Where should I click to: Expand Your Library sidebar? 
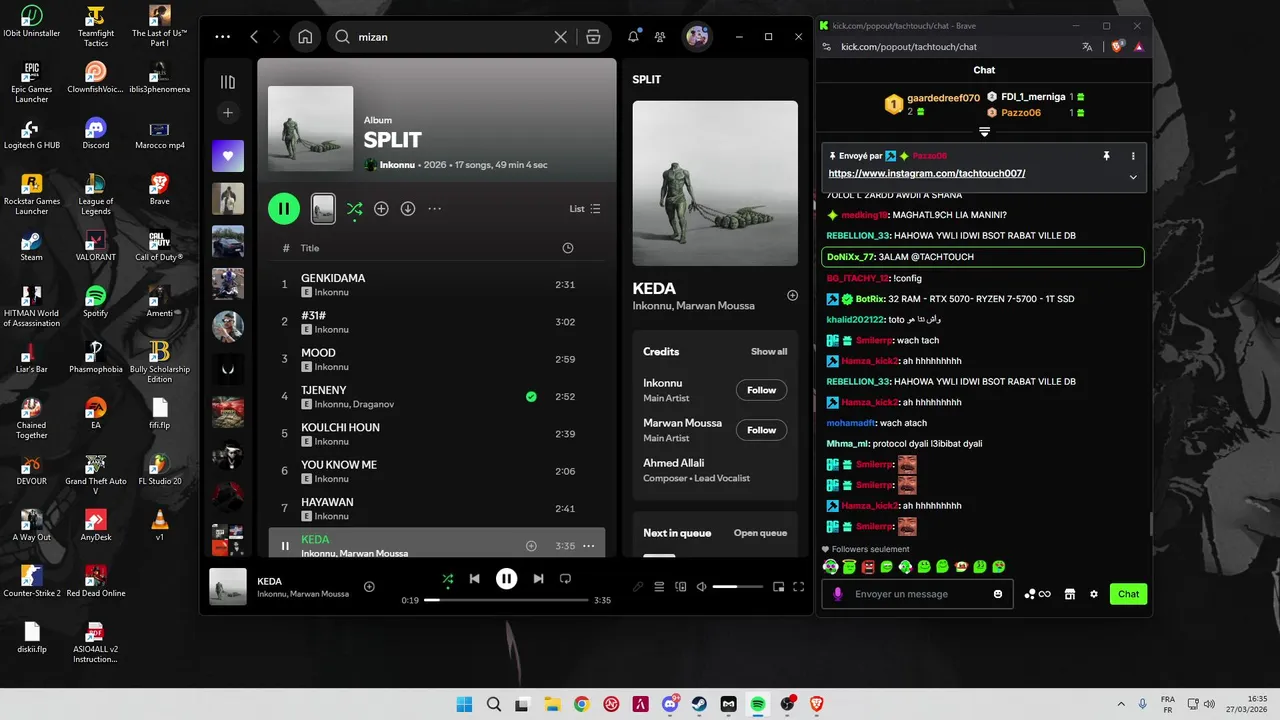[228, 82]
